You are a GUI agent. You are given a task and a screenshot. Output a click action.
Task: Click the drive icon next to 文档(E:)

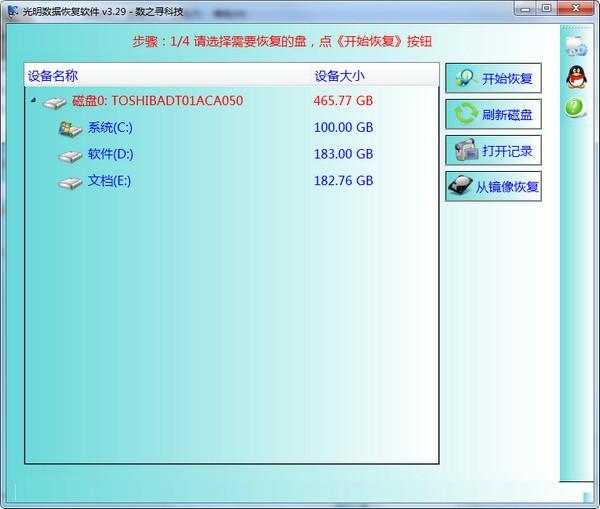tap(70, 183)
